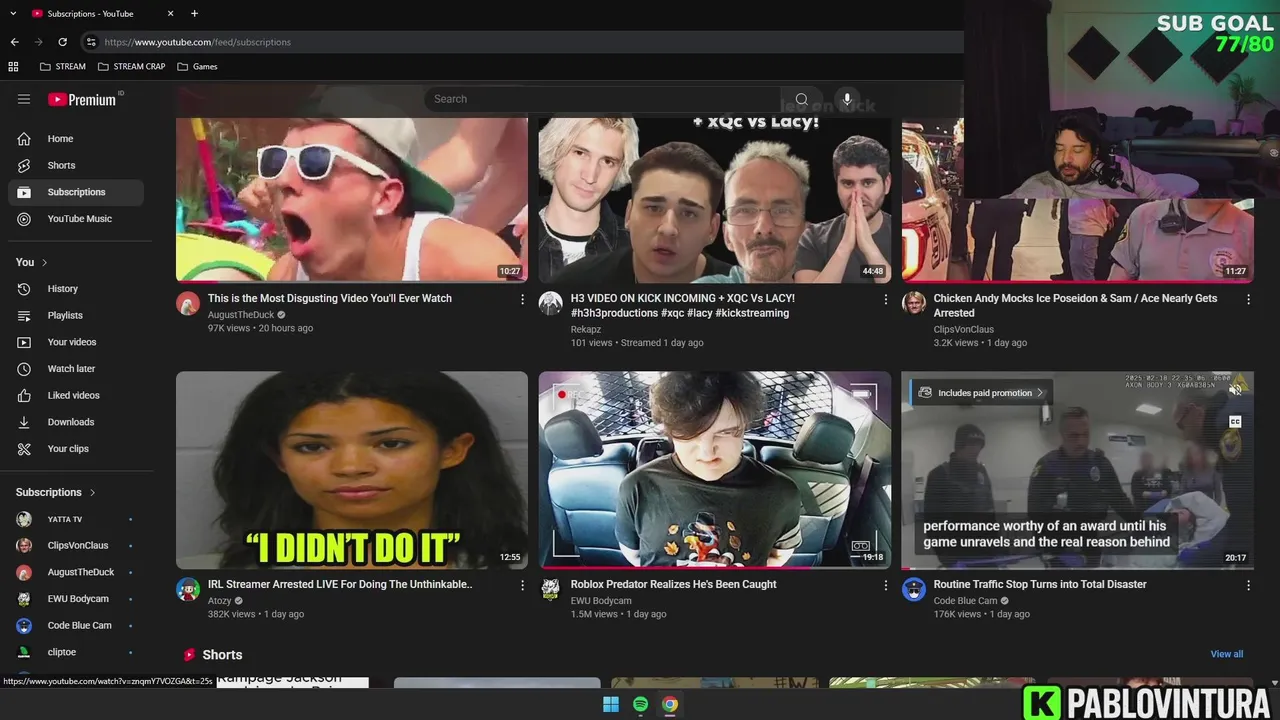Click the Home icon in sidebar
1280x720 pixels.
(24, 139)
